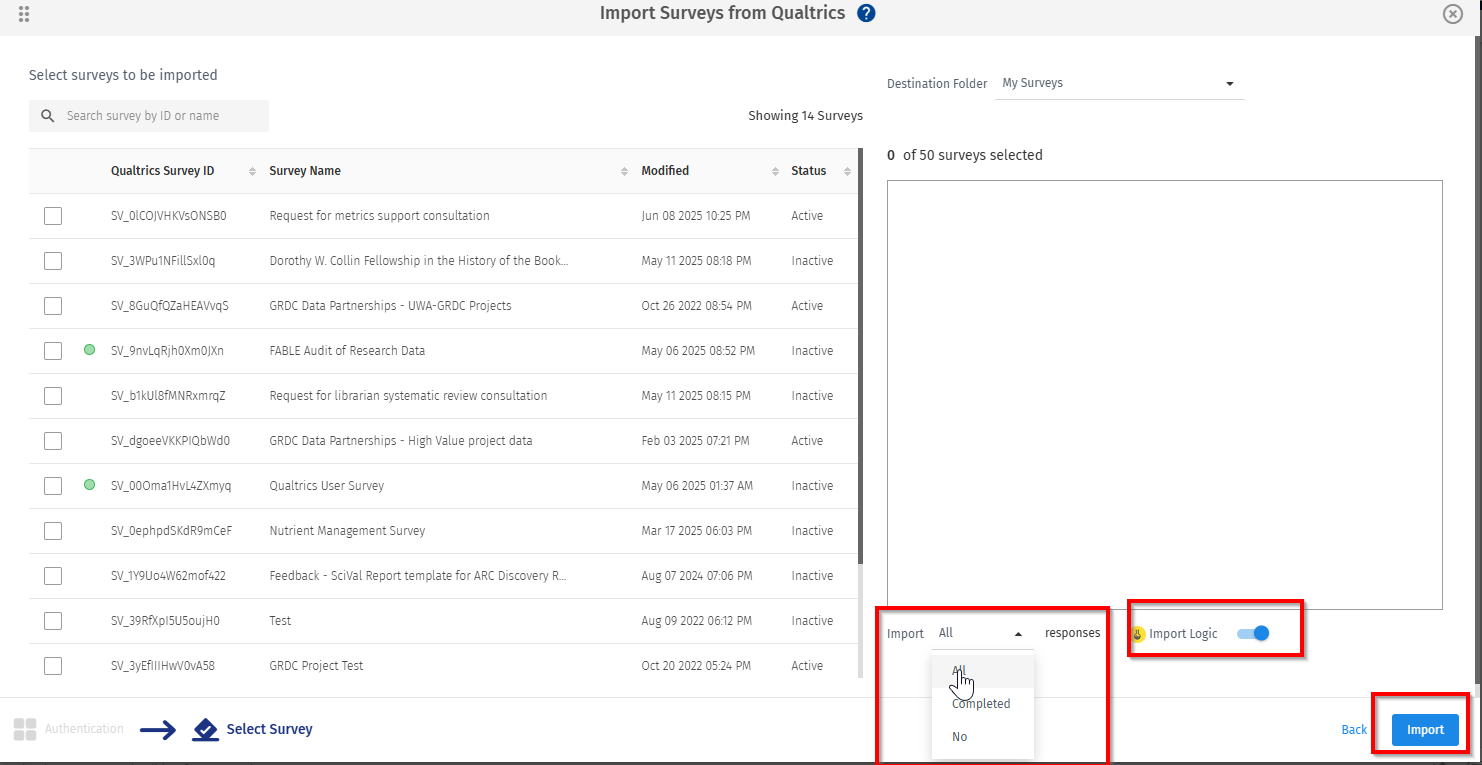Open the Destination Folder dropdown

click(1118, 83)
